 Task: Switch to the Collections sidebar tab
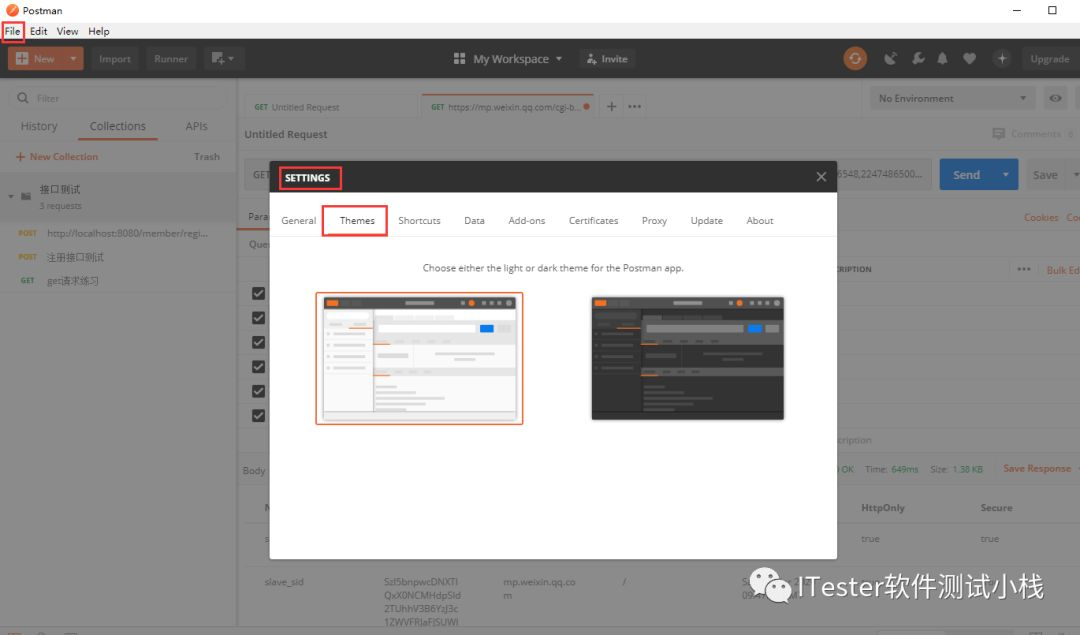pyautogui.click(x=118, y=126)
